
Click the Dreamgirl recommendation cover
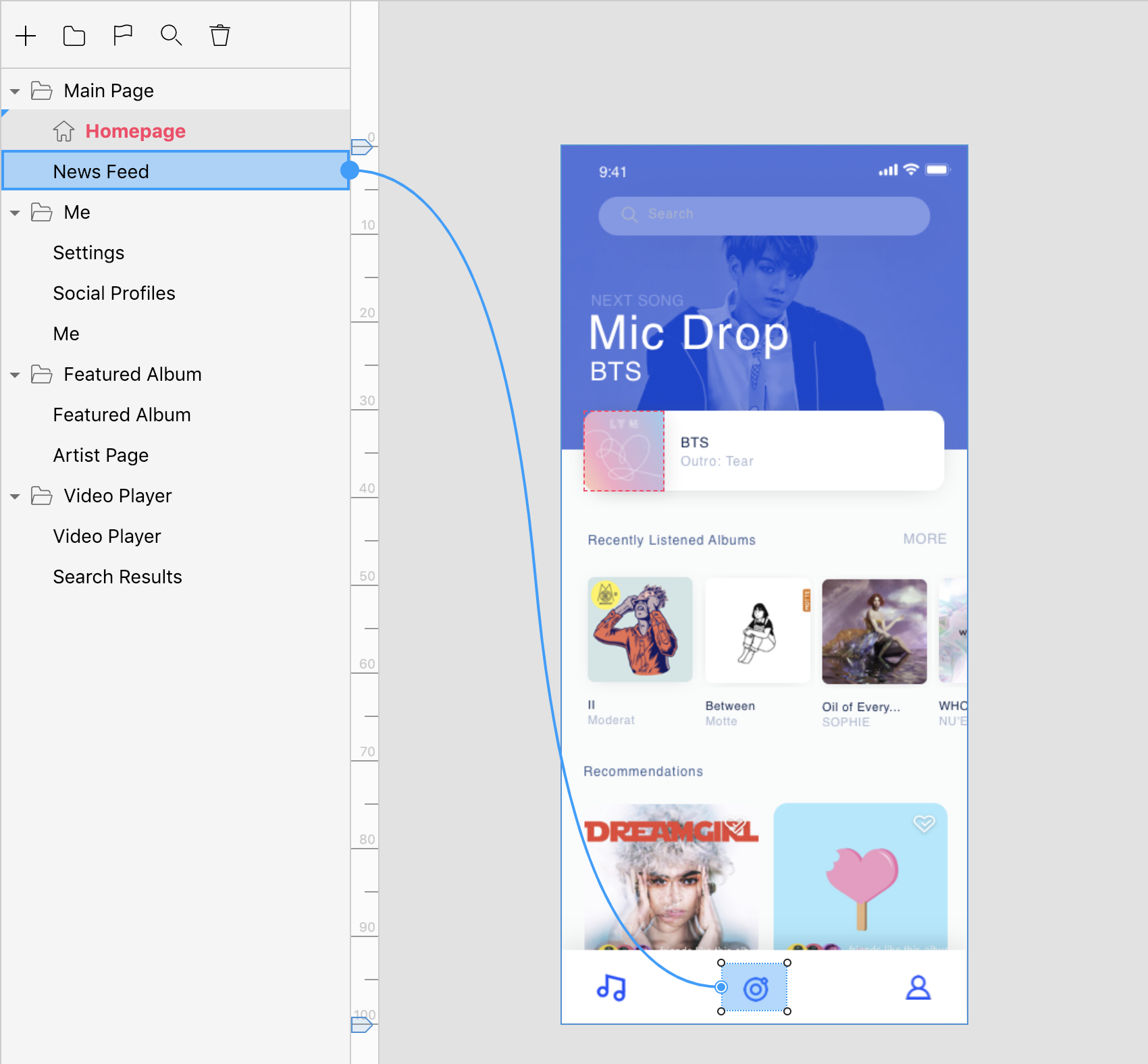click(x=671, y=876)
